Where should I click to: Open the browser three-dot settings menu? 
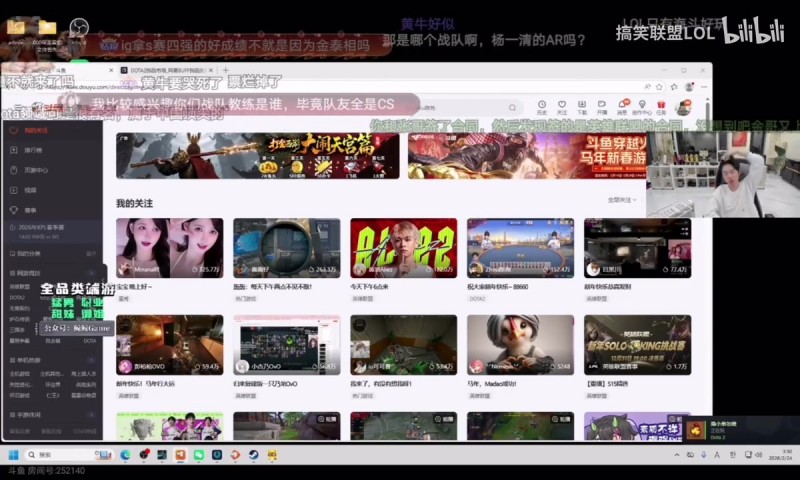[704, 87]
